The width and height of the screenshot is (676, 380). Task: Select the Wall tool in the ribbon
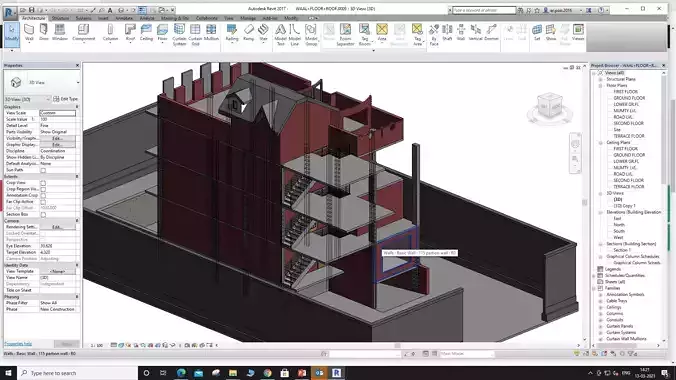pyautogui.click(x=29, y=32)
